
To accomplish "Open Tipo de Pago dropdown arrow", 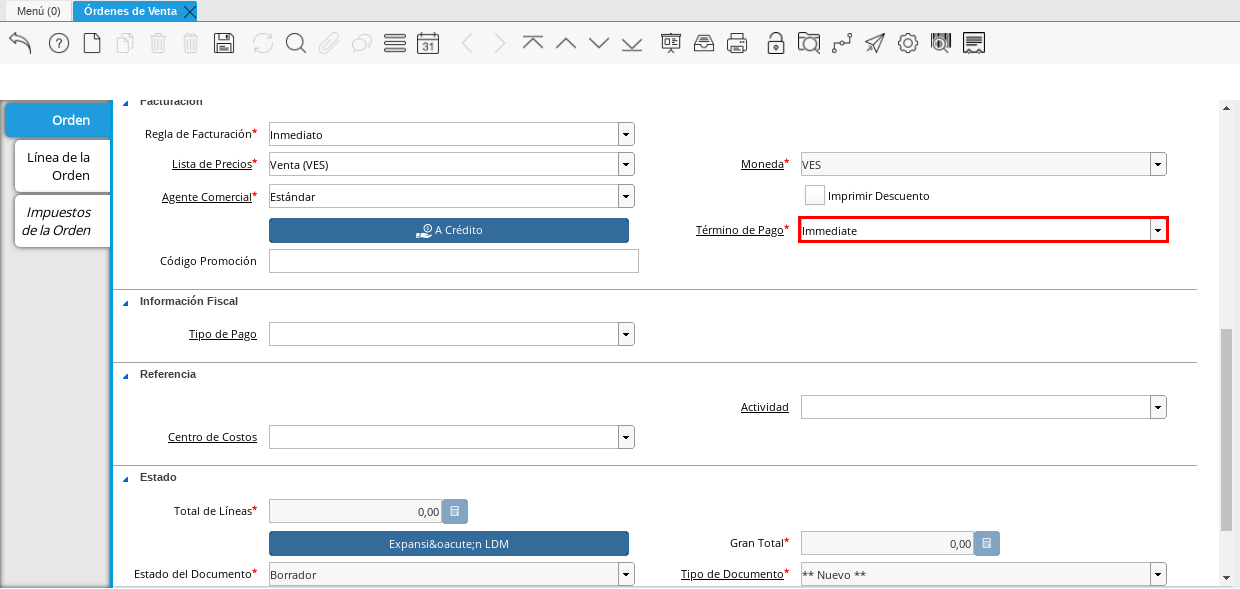I will pyautogui.click(x=626, y=334).
